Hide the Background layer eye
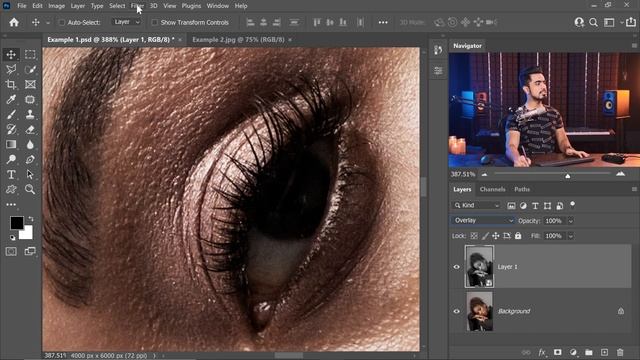The image size is (640, 360). tap(457, 311)
